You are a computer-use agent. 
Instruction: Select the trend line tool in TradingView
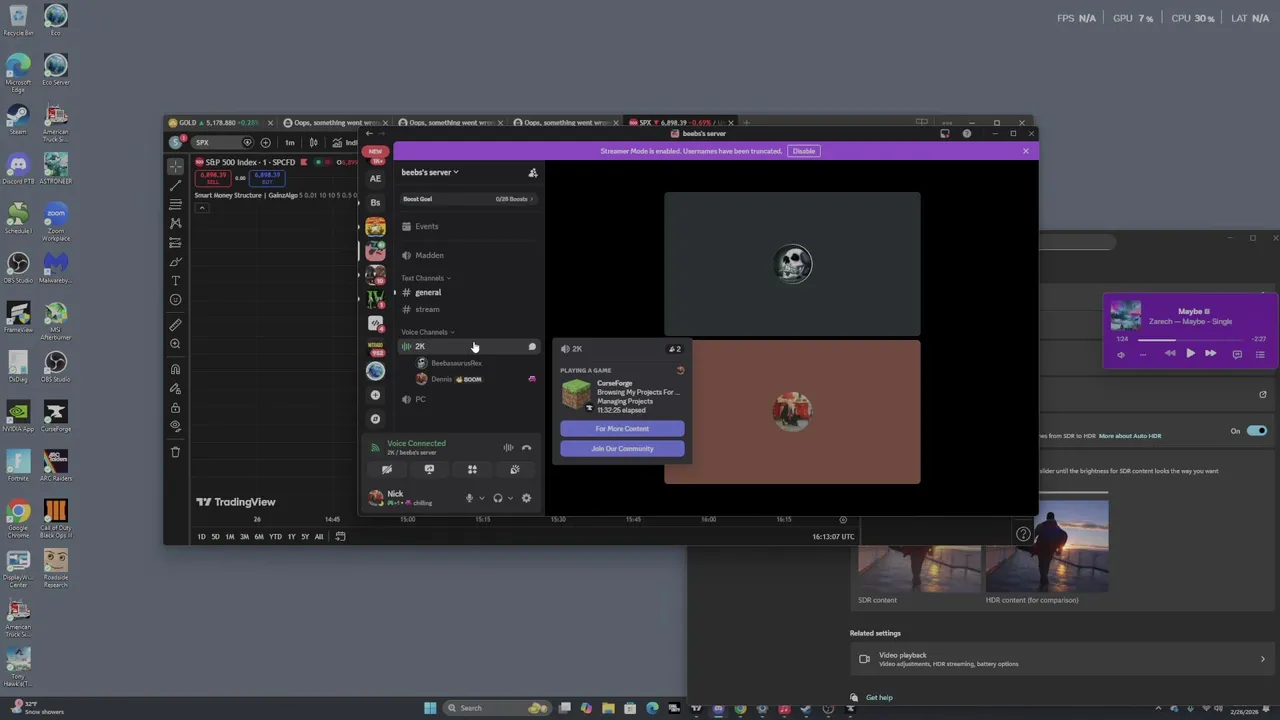[176, 185]
